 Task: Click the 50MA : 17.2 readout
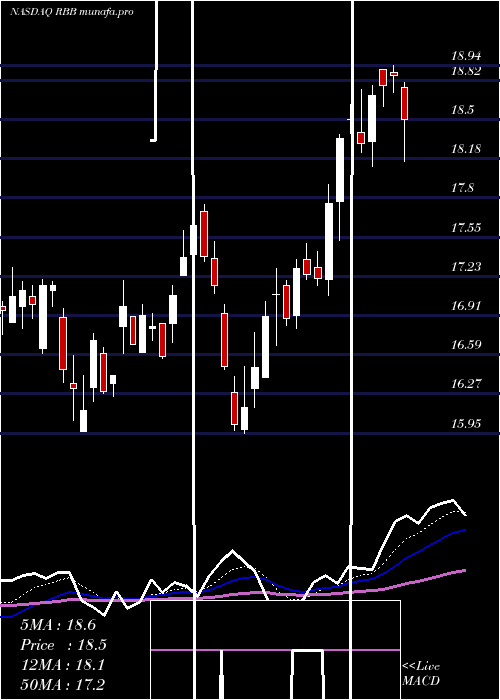pyautogui.click(x=62, y=685)
